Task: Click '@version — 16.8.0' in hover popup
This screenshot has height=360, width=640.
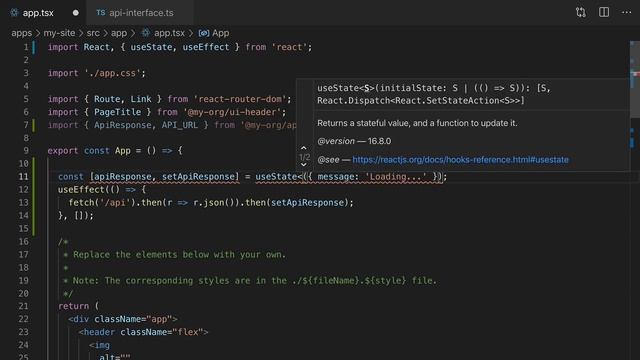Action: click(354, 141)
